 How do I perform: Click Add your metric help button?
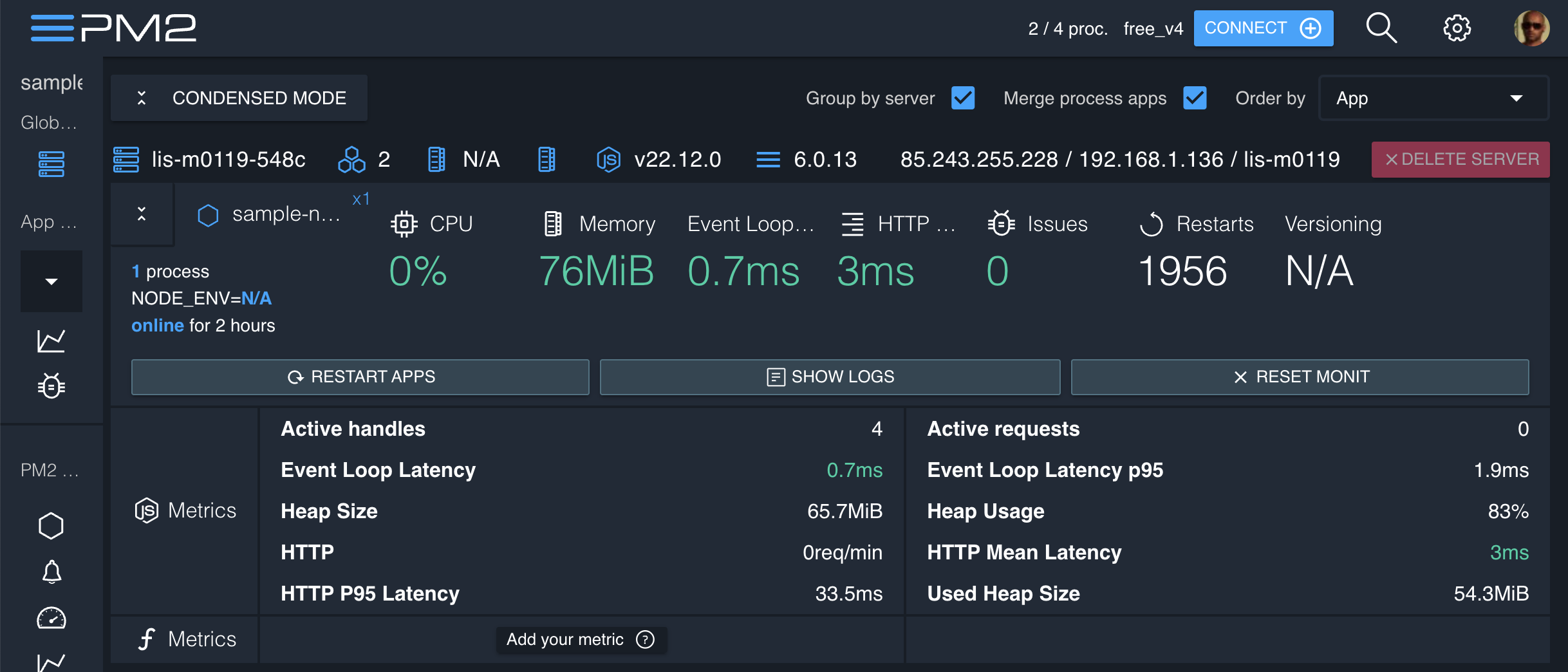(581, 640)
